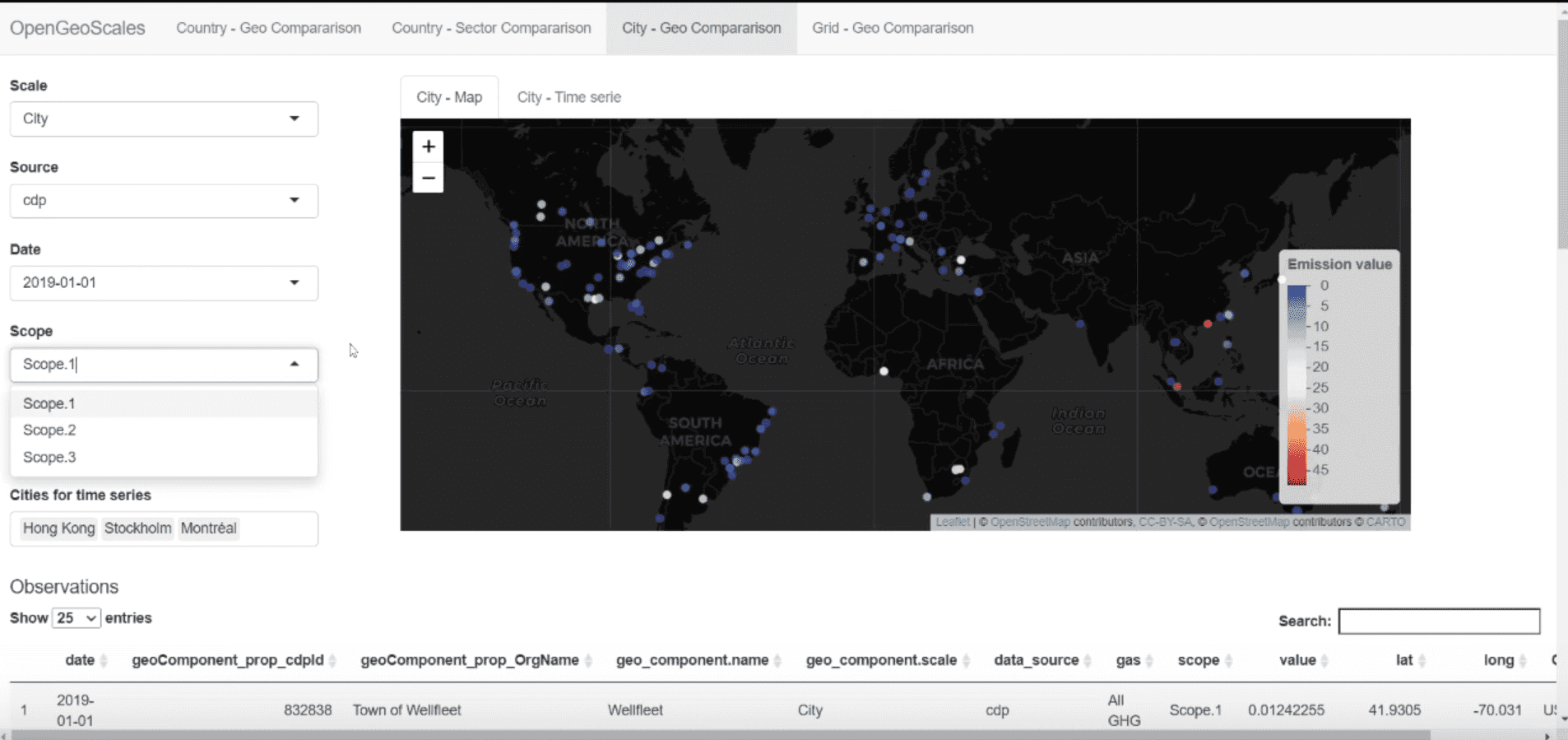Zoom in on the map

pyautogui.click(x=428, y=147)
